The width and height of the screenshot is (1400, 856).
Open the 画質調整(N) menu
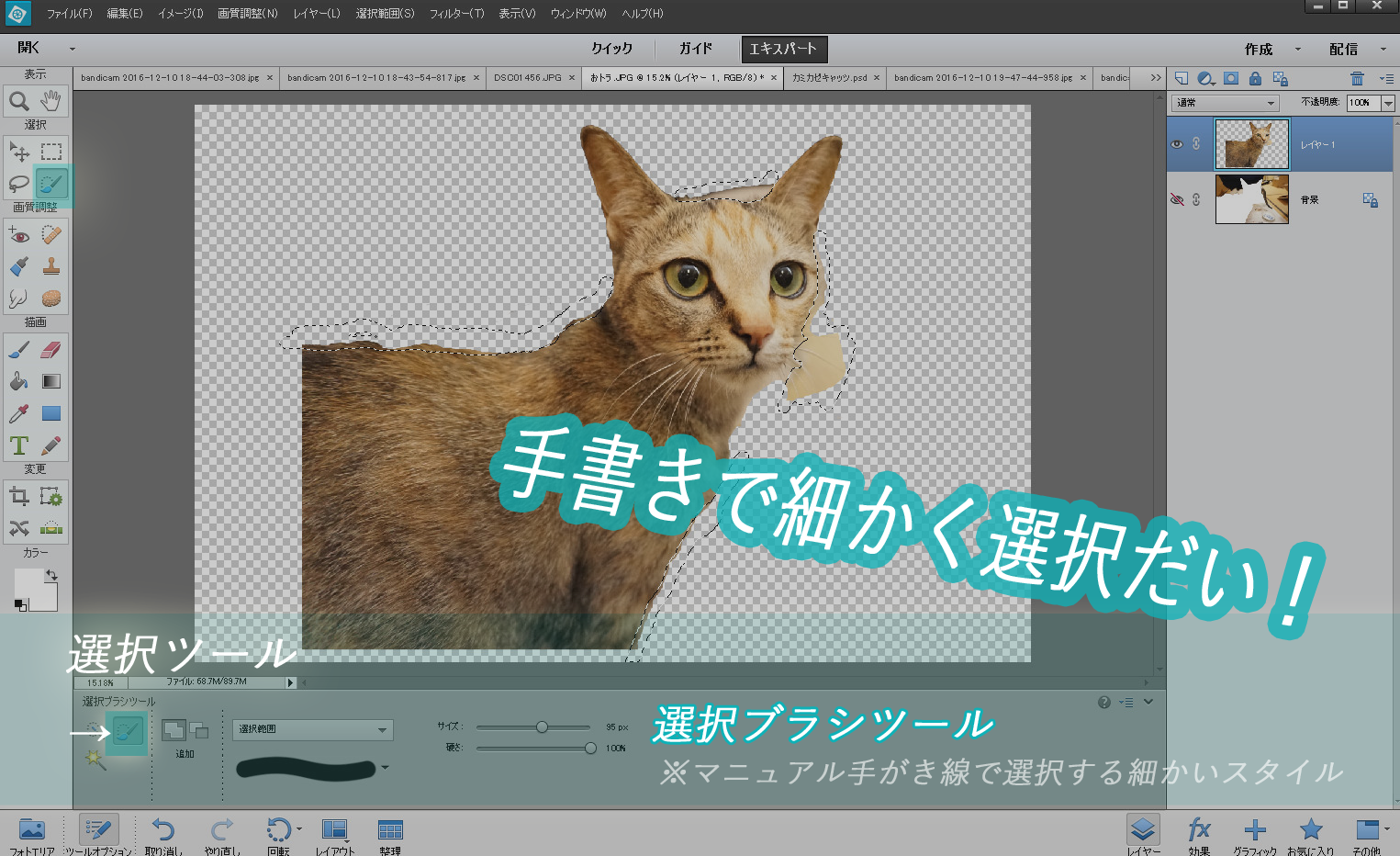click(x=248, y=14)
